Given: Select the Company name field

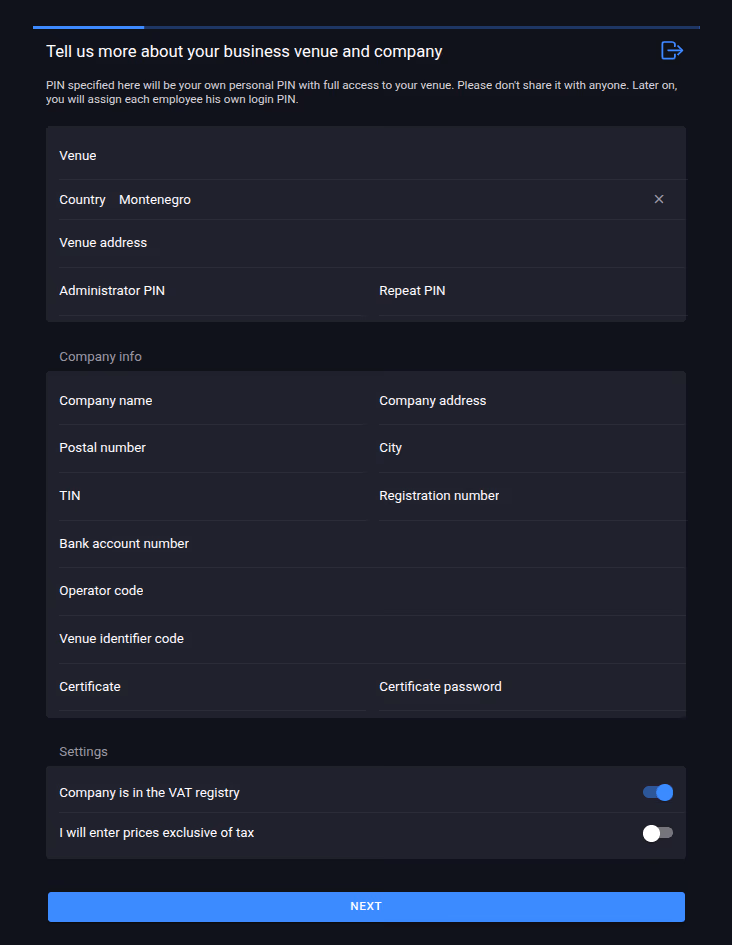Looking at the screenshot, I should 212,401.
